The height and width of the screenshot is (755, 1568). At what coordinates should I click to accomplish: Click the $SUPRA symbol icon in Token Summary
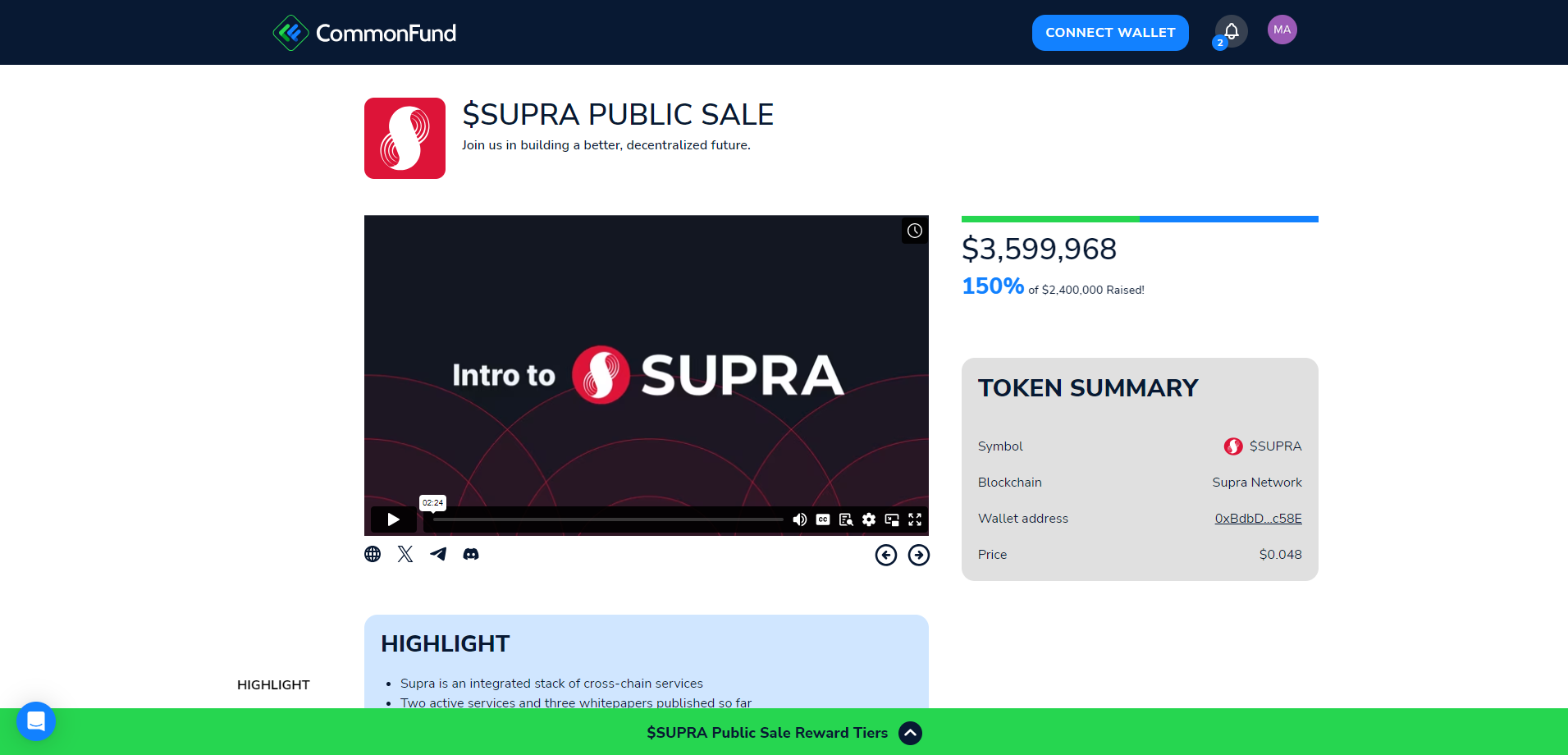click(x=1233, y=446)
